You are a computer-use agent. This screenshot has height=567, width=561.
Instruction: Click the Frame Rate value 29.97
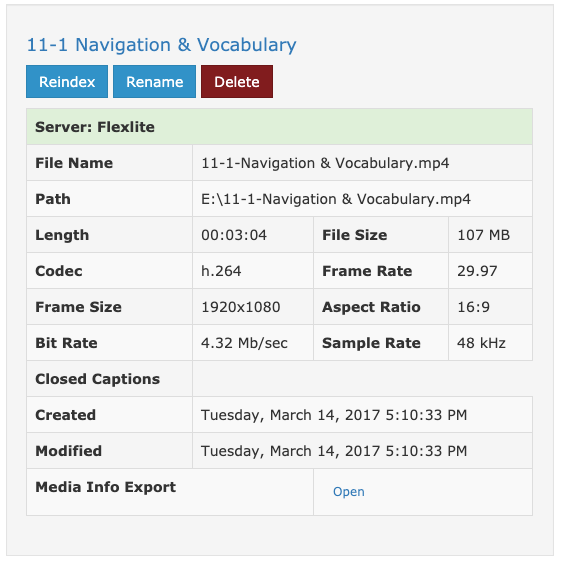pyautogui.click(x=477, y=271)
